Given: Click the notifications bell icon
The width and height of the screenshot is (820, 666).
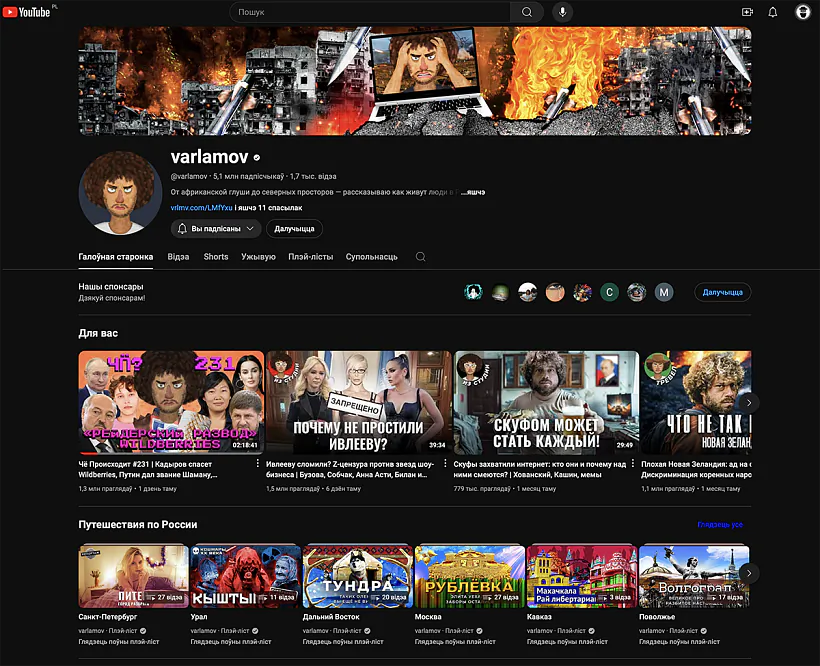Looking at the screenshot, I should pyautogui.click(x=773, y=11).
